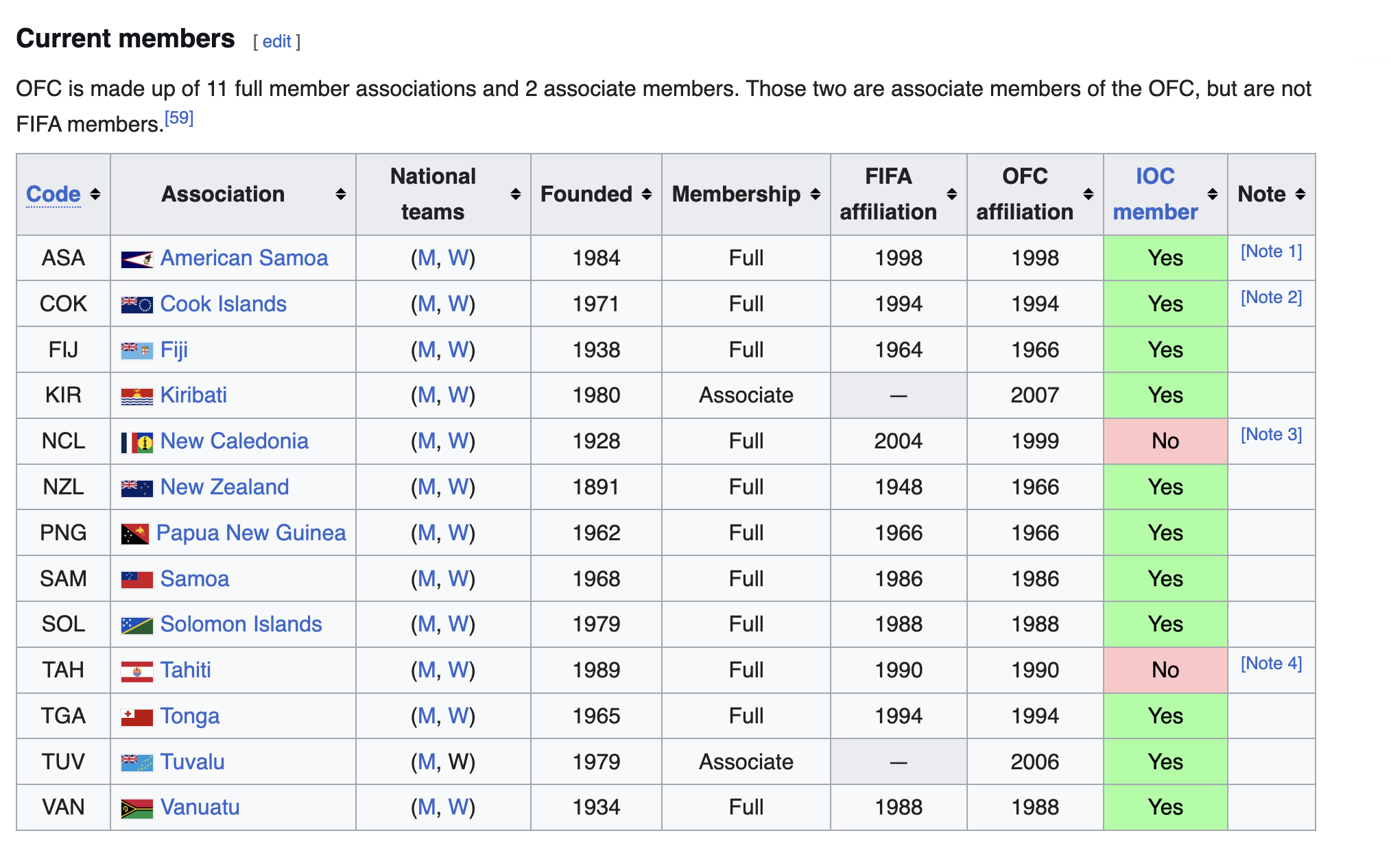Select the 1891 founded cell for New Zealand

pos(596,487)
